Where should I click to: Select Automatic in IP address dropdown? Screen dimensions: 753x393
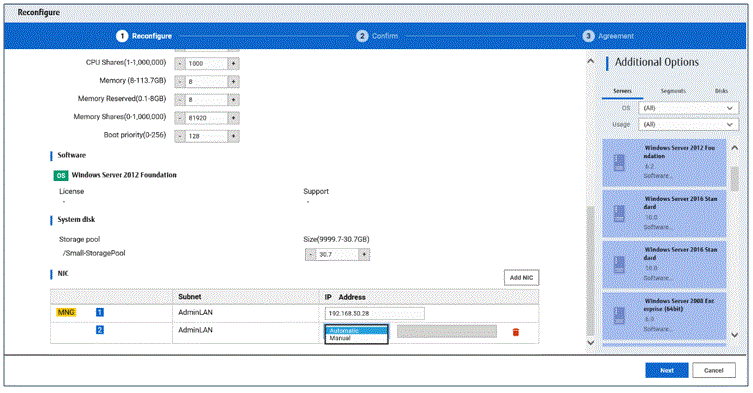click(356, 331)
